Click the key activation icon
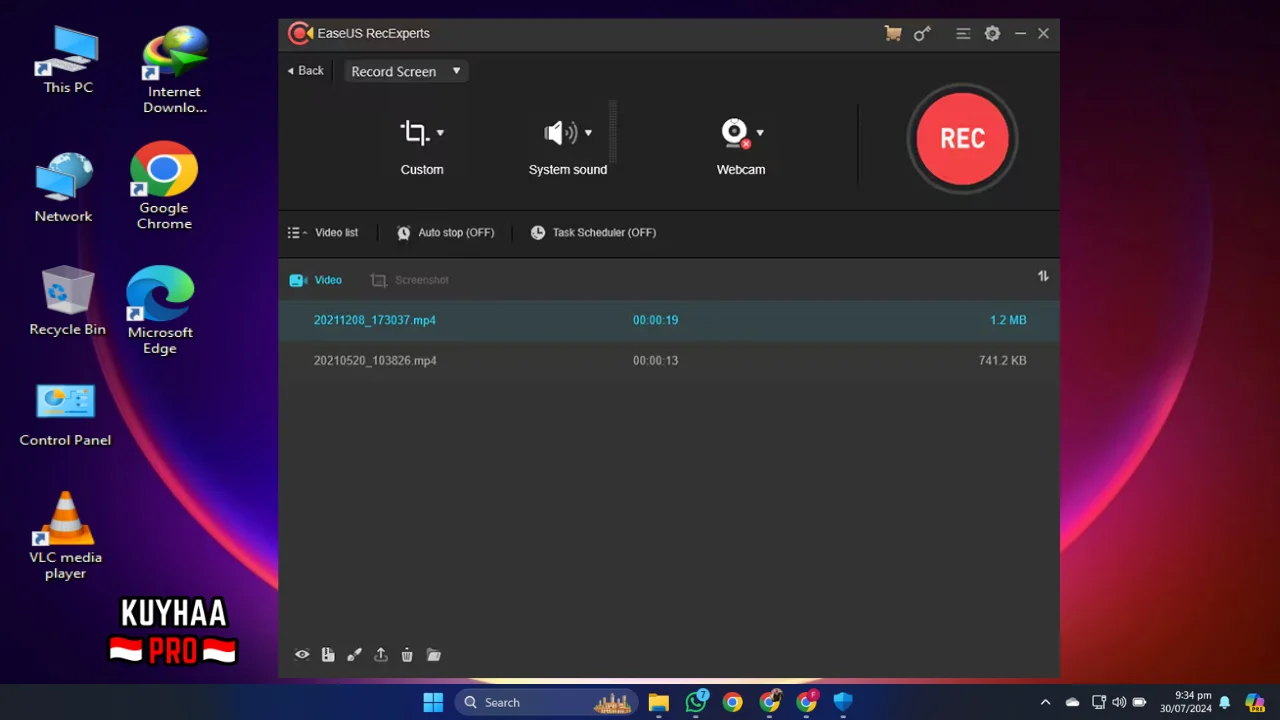The height and width of the screenshot is (720, 1280). (922, 33)
